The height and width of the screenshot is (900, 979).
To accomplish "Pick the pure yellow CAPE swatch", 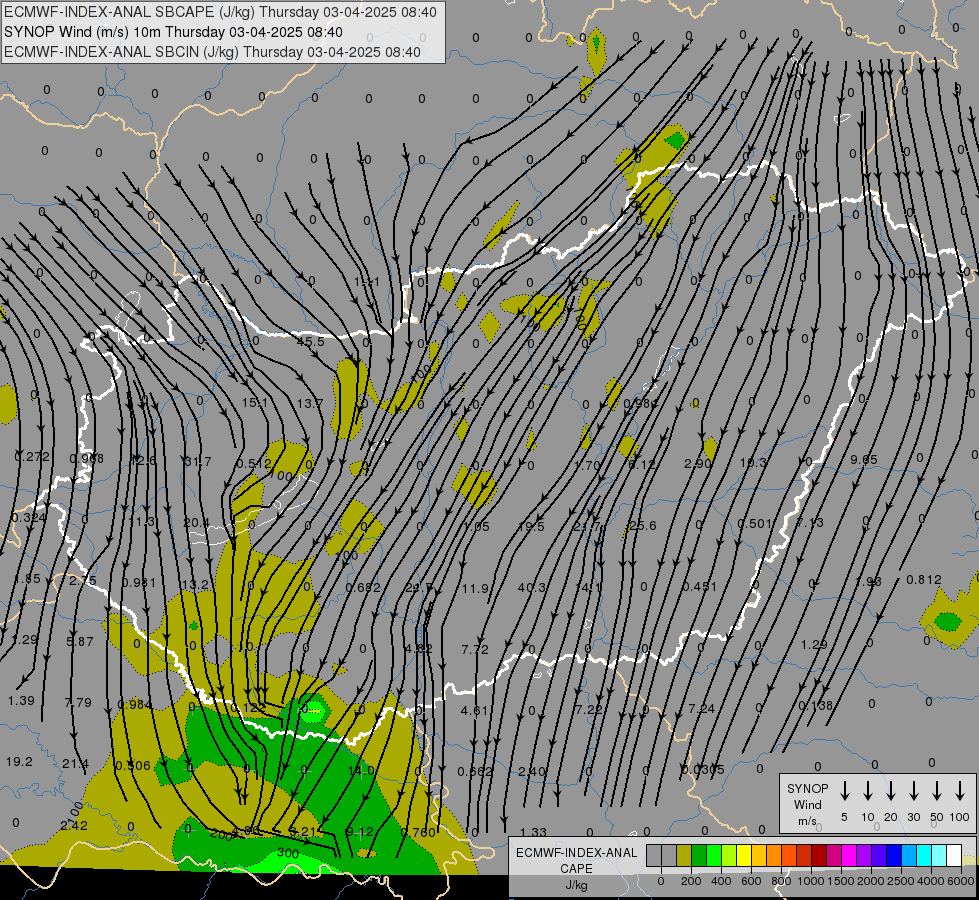I will pos(744,856).
